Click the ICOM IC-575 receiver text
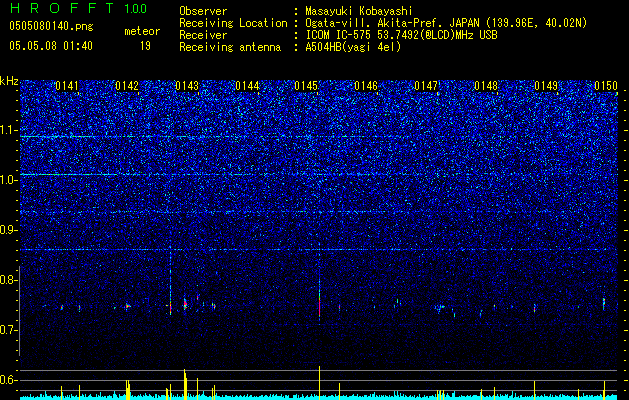 coord(401,35)
